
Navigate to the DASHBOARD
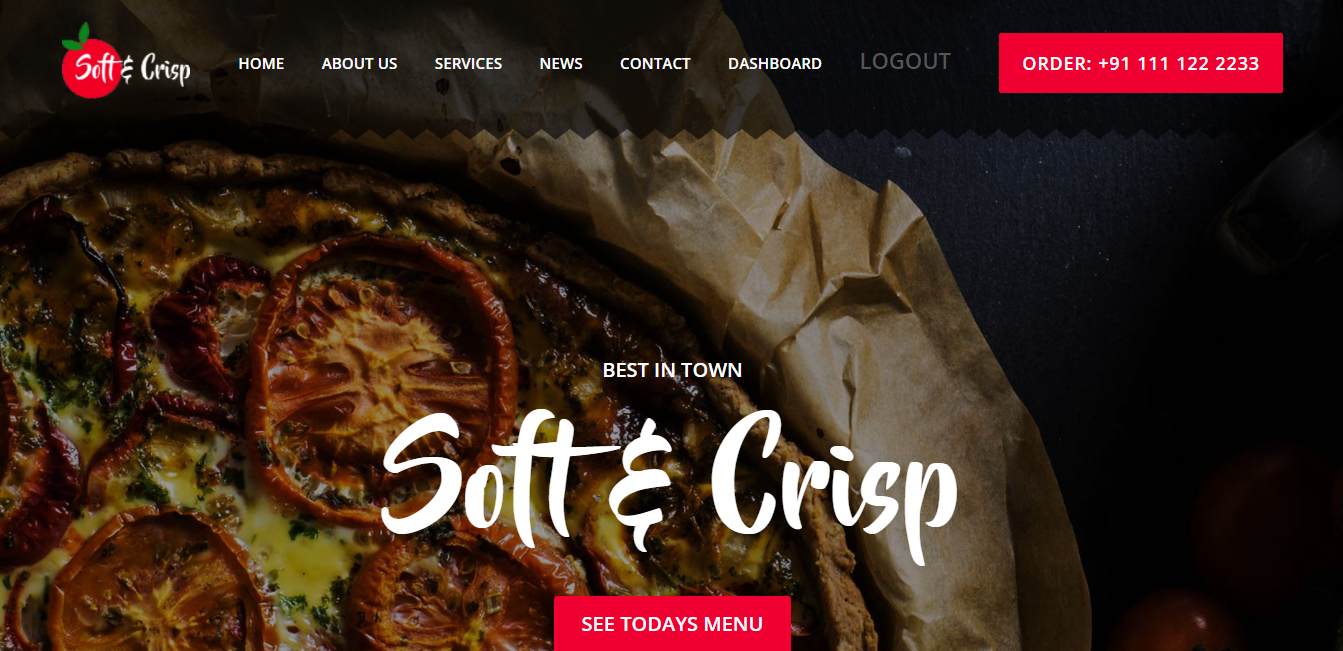(x=775, y=63)
